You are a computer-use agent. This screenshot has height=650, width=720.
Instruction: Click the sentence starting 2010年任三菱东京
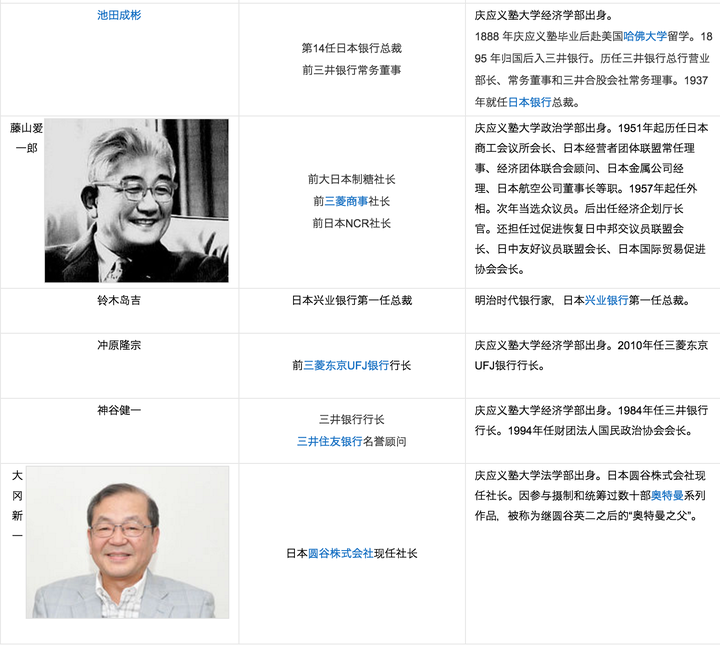coord(591,355)
